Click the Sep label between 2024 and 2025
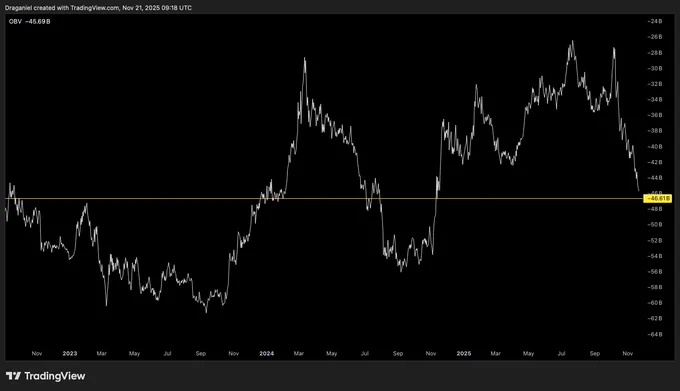The height and width of the screenshot is (391, 680). point(398,353)
